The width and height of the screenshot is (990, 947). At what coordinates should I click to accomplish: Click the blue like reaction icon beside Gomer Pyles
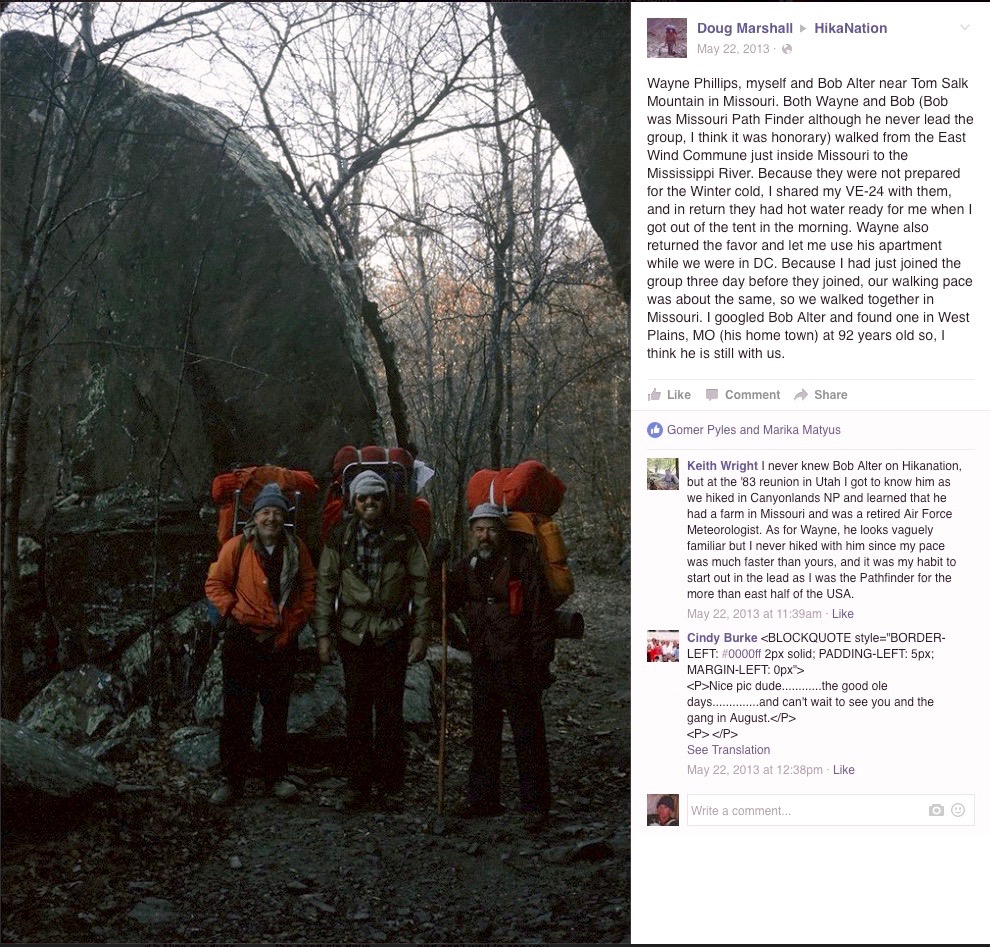point(655,430)
